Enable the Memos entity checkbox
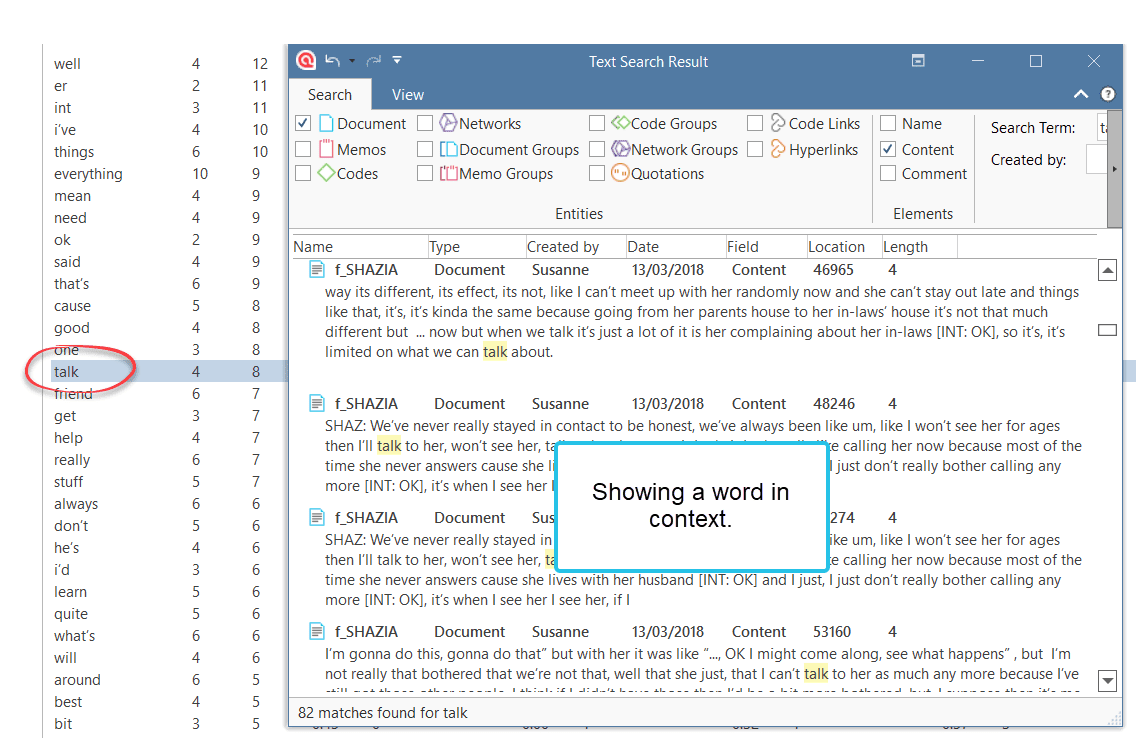Screen dimensions: 1136x738 [x=304, y=149]
